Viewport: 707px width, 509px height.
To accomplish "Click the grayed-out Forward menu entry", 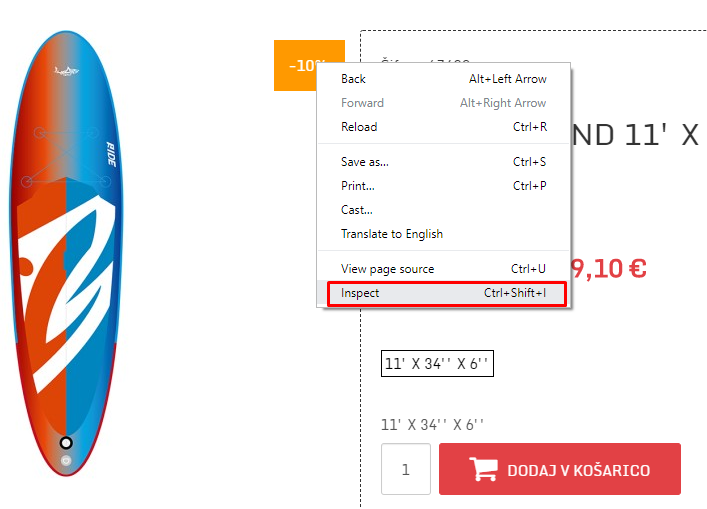I will click(444, 103).
